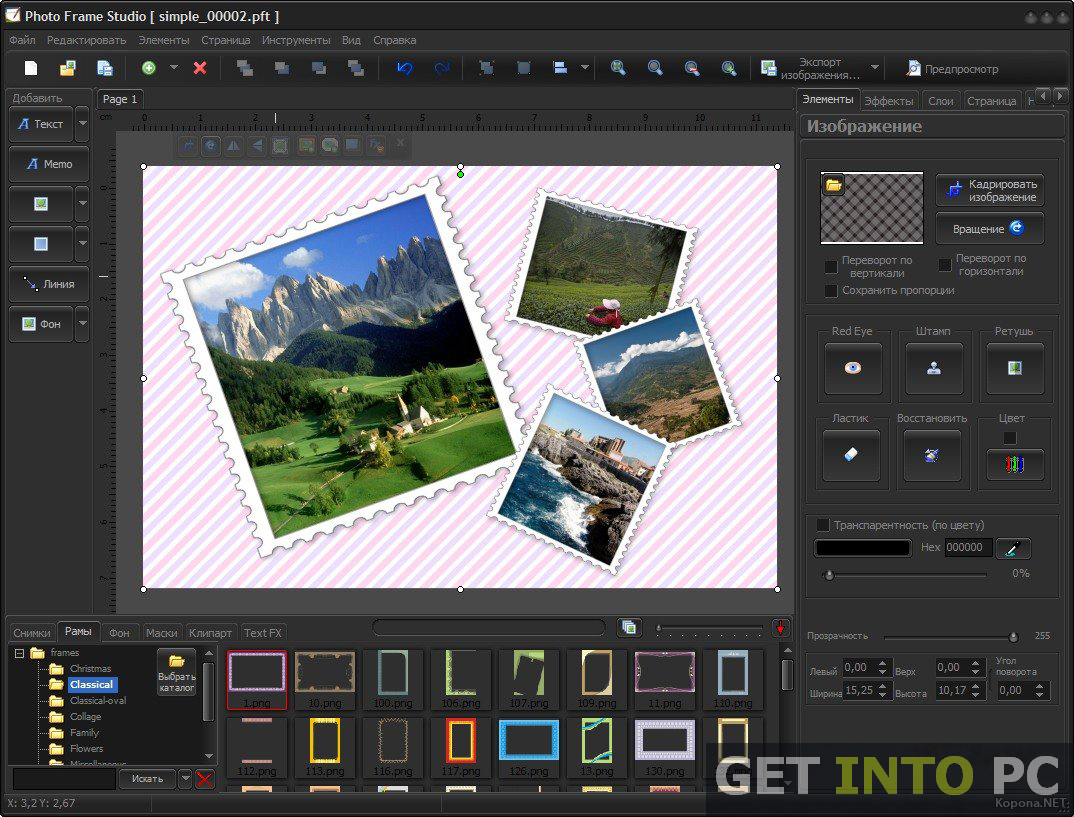Click Кадрировать изображение button
This screenshot has width=1074, height=817.
(x=990, y=190)
